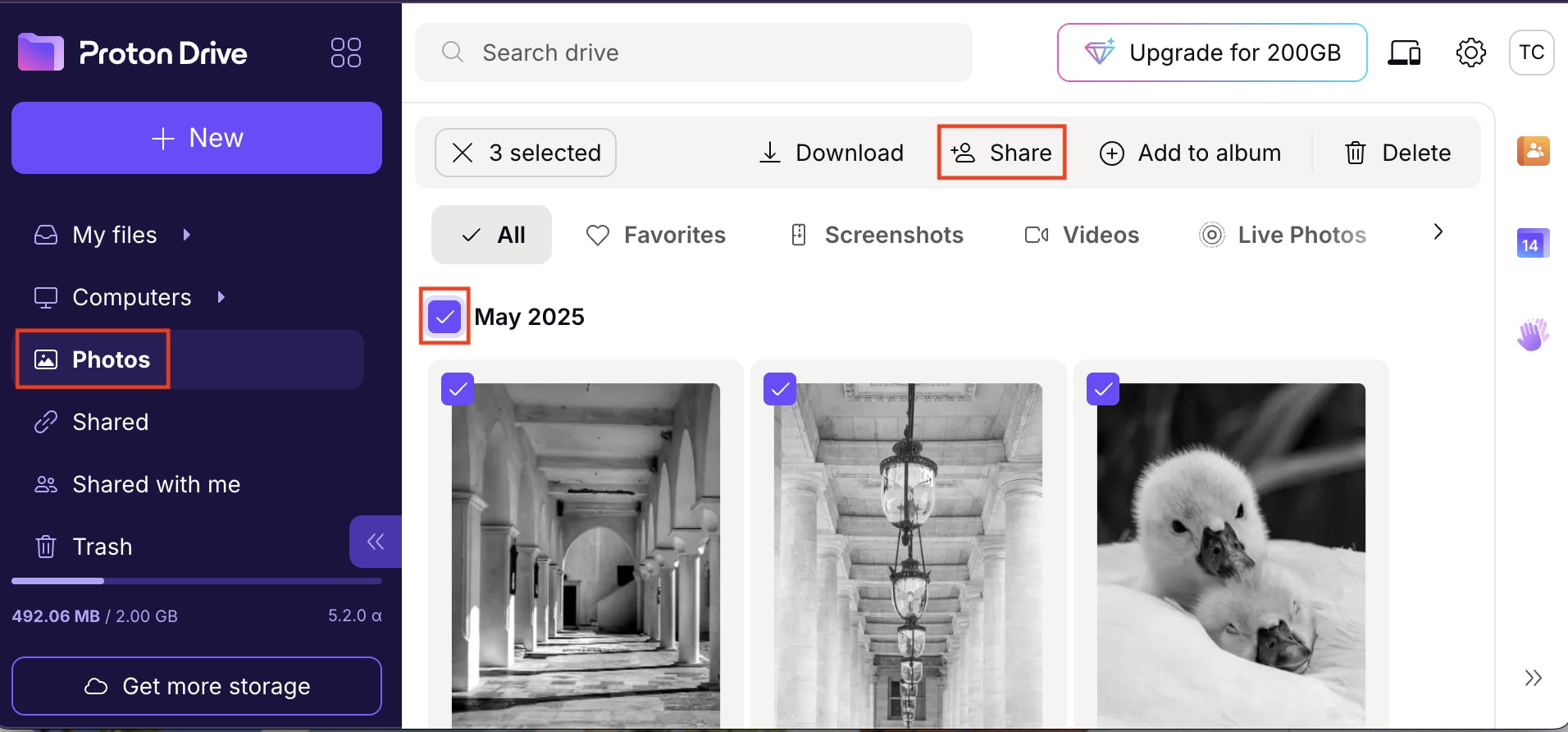Add selected photos to album
The image size is (1568, 732).
tap(1190, 153)
